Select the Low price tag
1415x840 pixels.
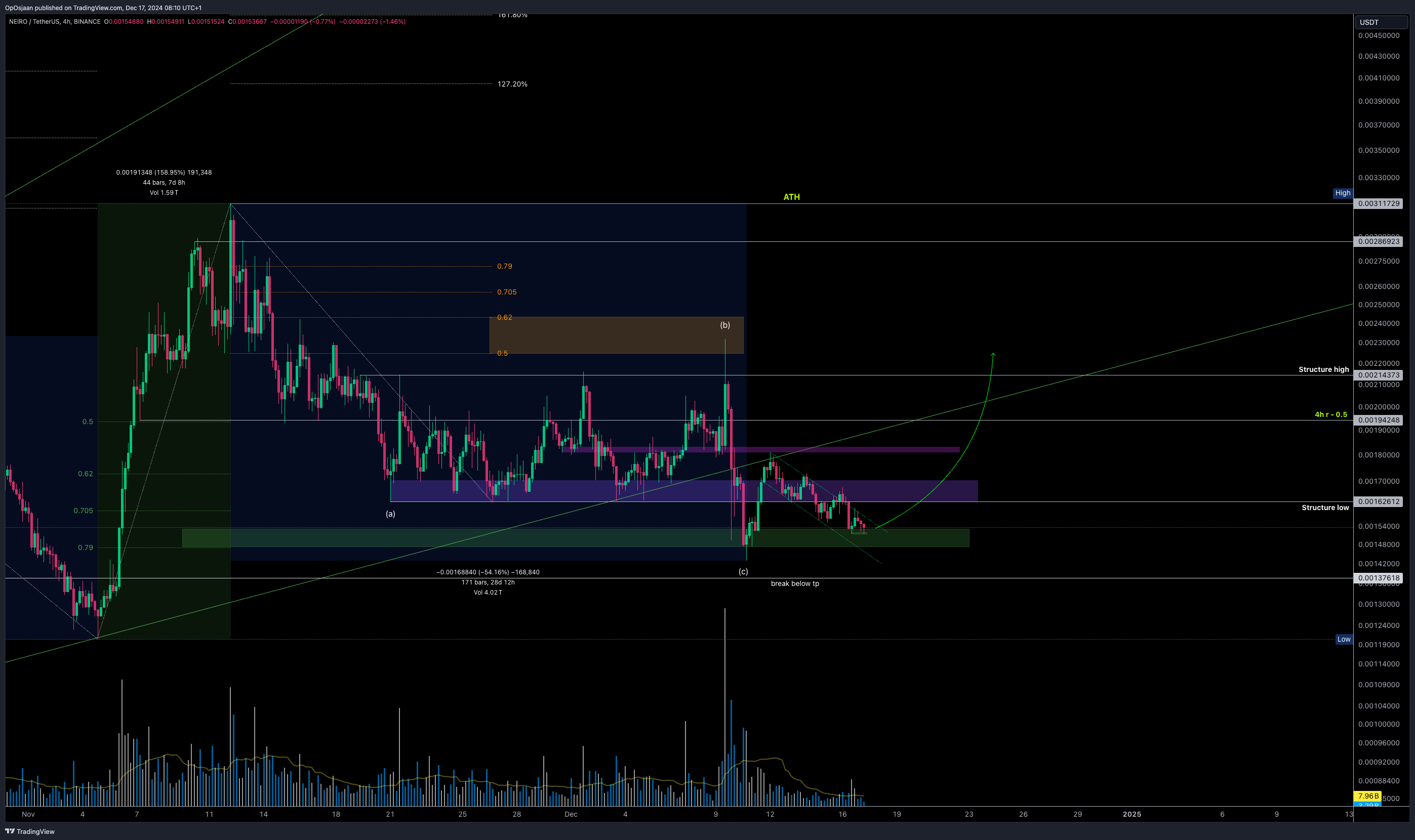tap(1344, 639)
